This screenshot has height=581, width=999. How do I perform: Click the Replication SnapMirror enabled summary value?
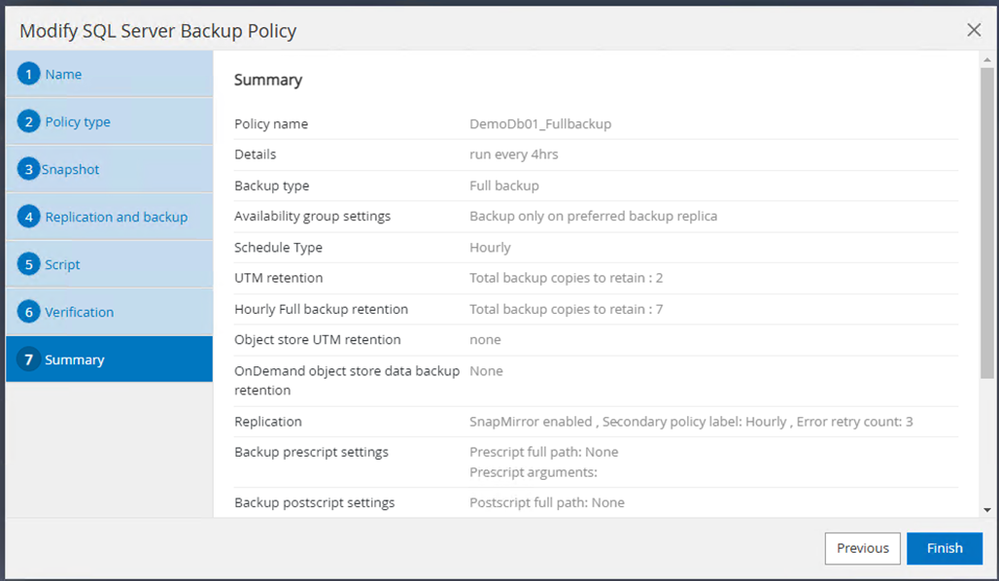(x=691, y=422)
